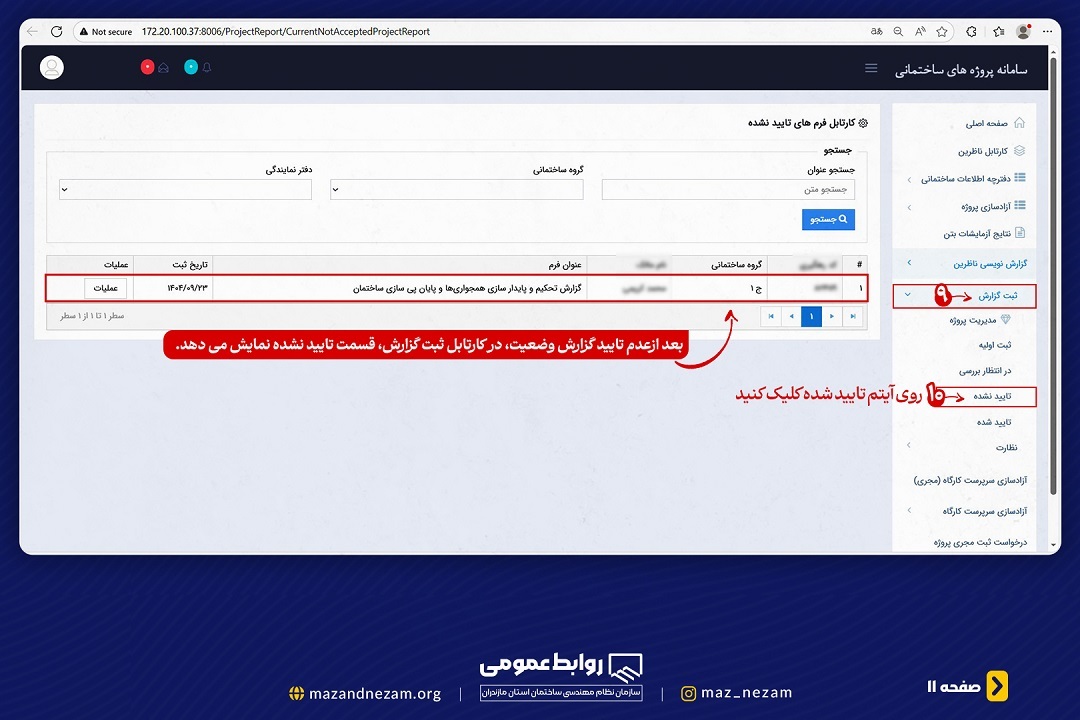Click the user profile avatar in header
This screenshot has width=1080, height=720.
point(52,67)
